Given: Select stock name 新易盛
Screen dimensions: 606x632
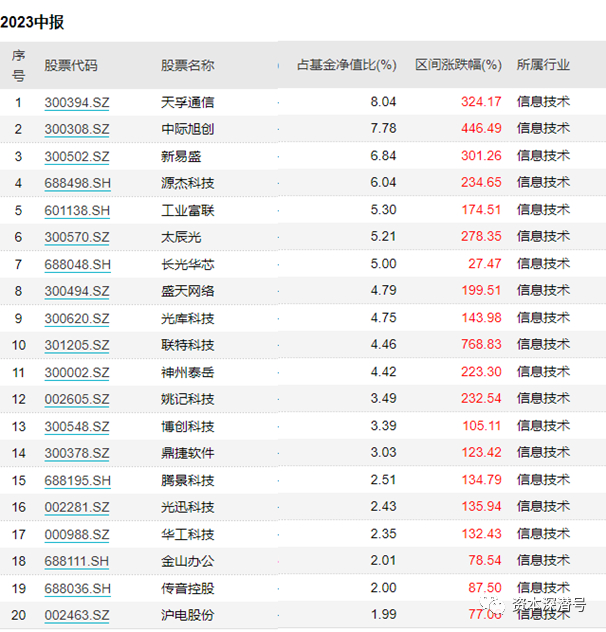Looking at the screenshot, I should click(181, 156).
